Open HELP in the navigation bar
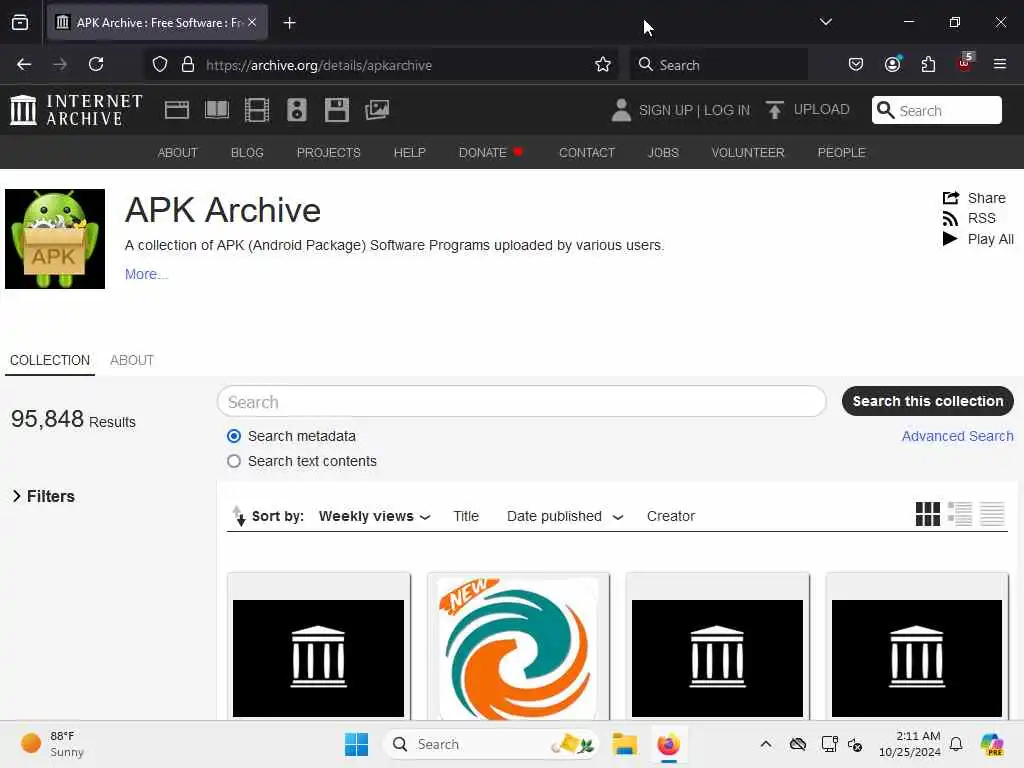 [409, 152]
